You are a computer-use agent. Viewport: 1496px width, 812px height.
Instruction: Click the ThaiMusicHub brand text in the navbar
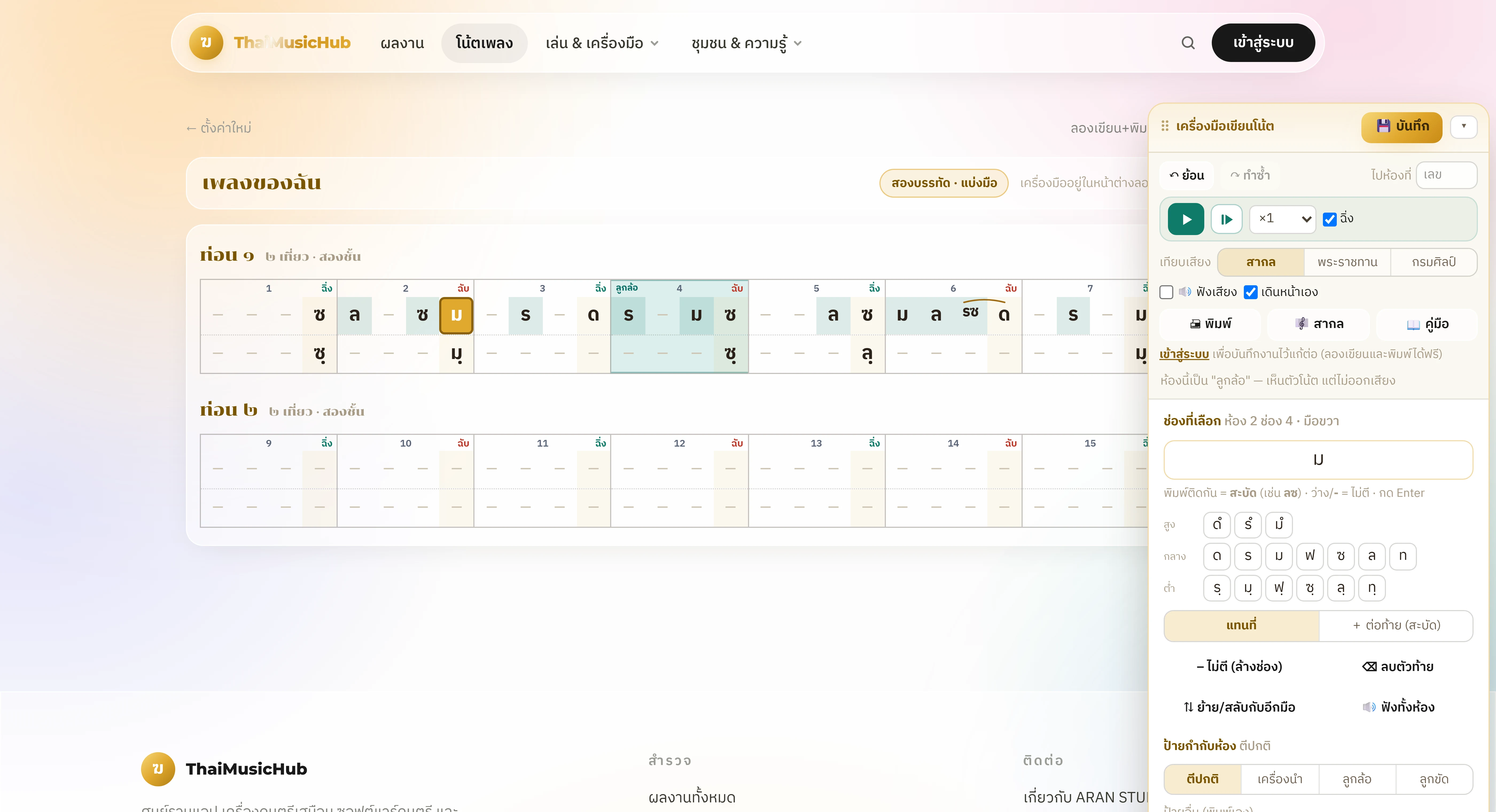pos(292,42)
